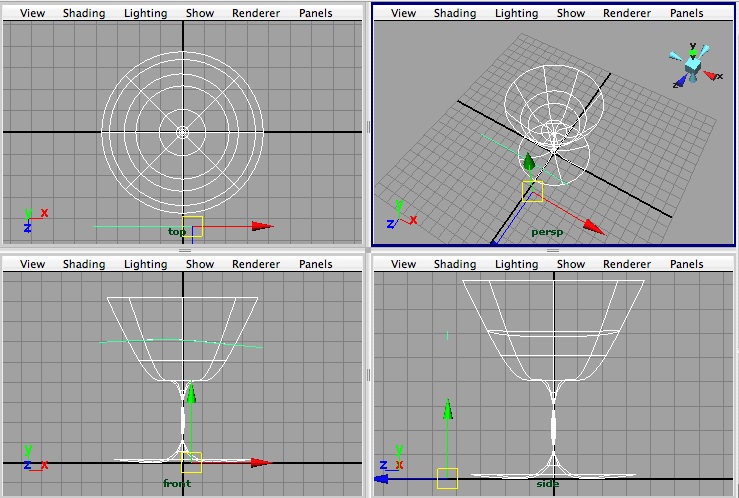Viewport: 739px width, 498px height.
Task: Click the yellow manipulator square in persp view
Action: click(x=532, y=191)
